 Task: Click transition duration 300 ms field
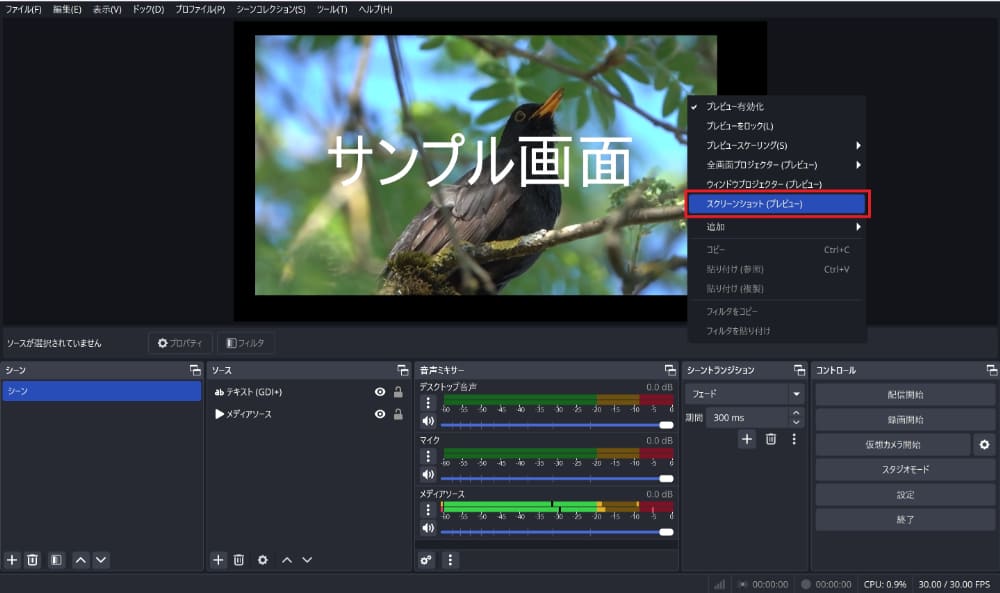tap(747, 418)
